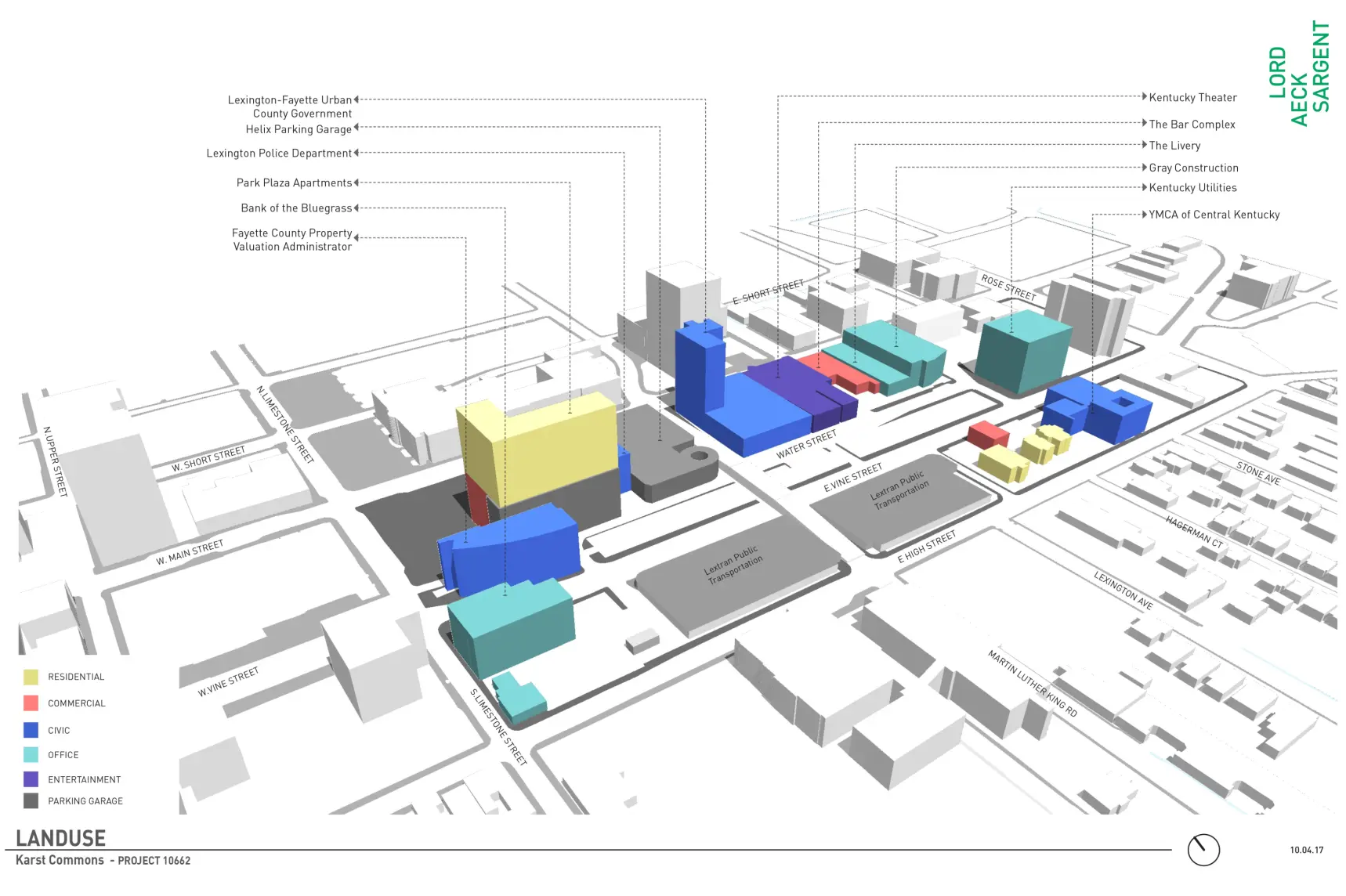Select the yellow Residential legend swatch
Image resolution: width=1346 pixels, height=896 pixels.
(x=31, y=677)
